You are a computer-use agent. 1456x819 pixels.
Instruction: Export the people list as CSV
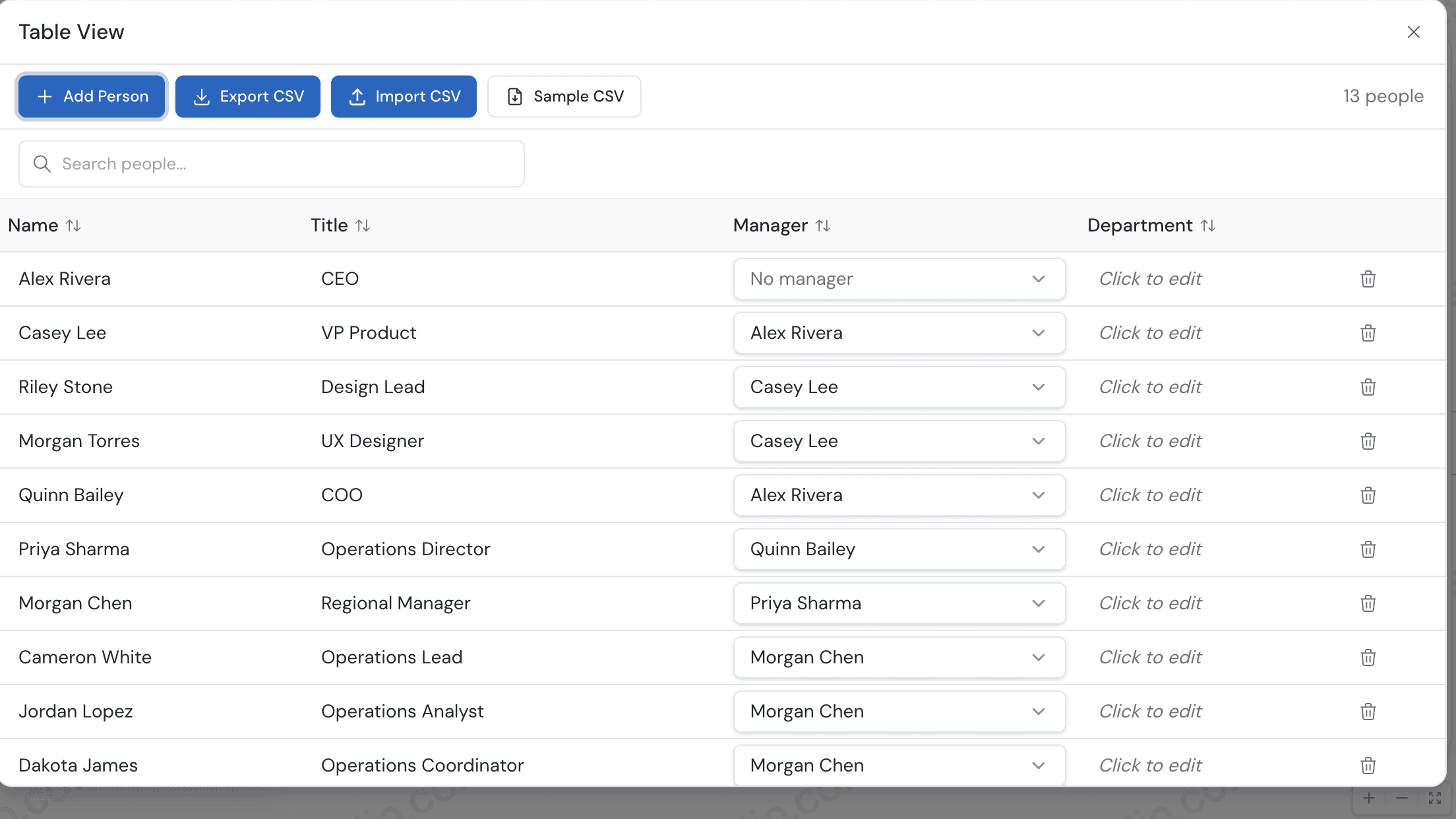(248, 96)
